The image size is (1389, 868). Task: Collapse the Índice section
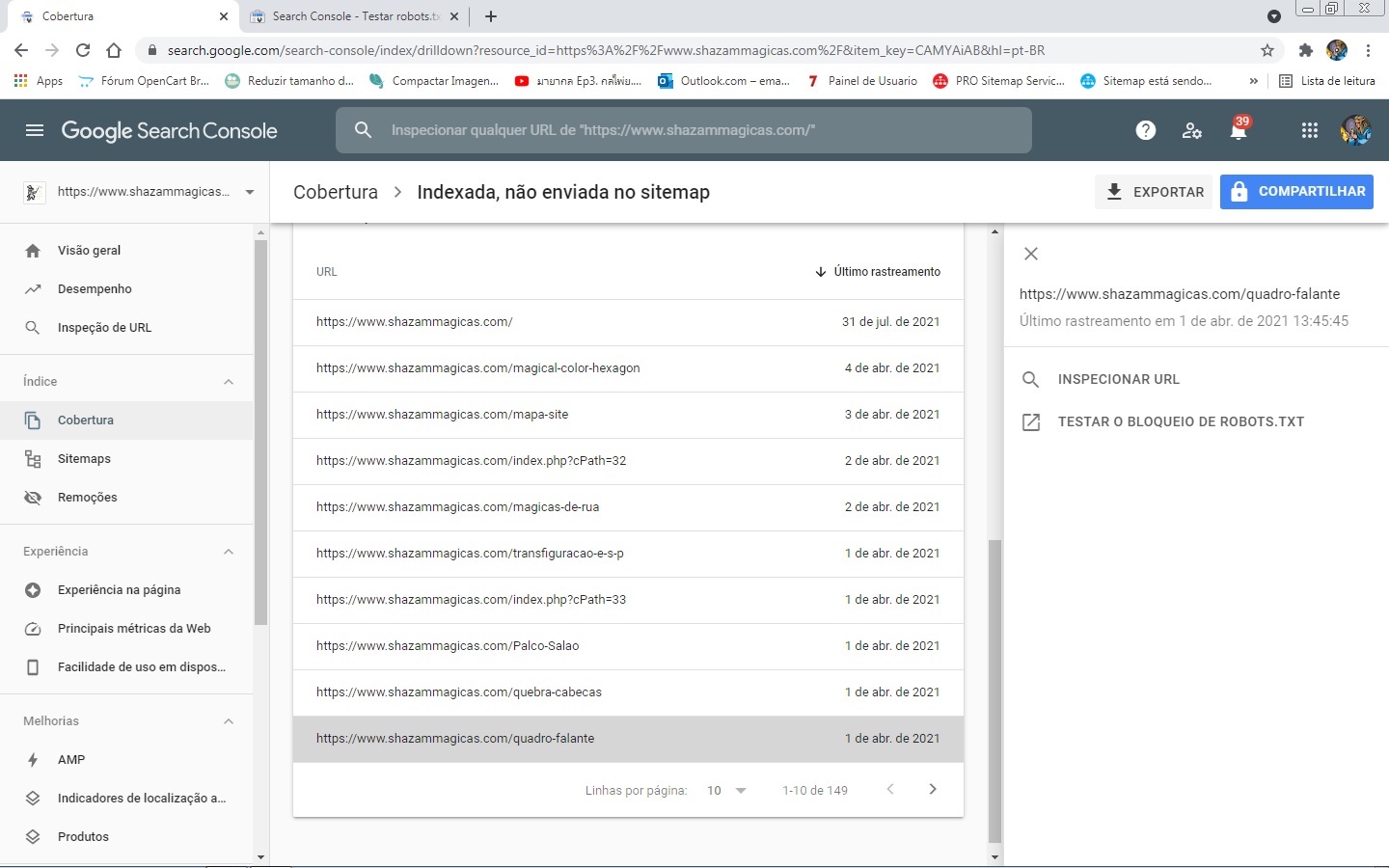pos(229,382)
